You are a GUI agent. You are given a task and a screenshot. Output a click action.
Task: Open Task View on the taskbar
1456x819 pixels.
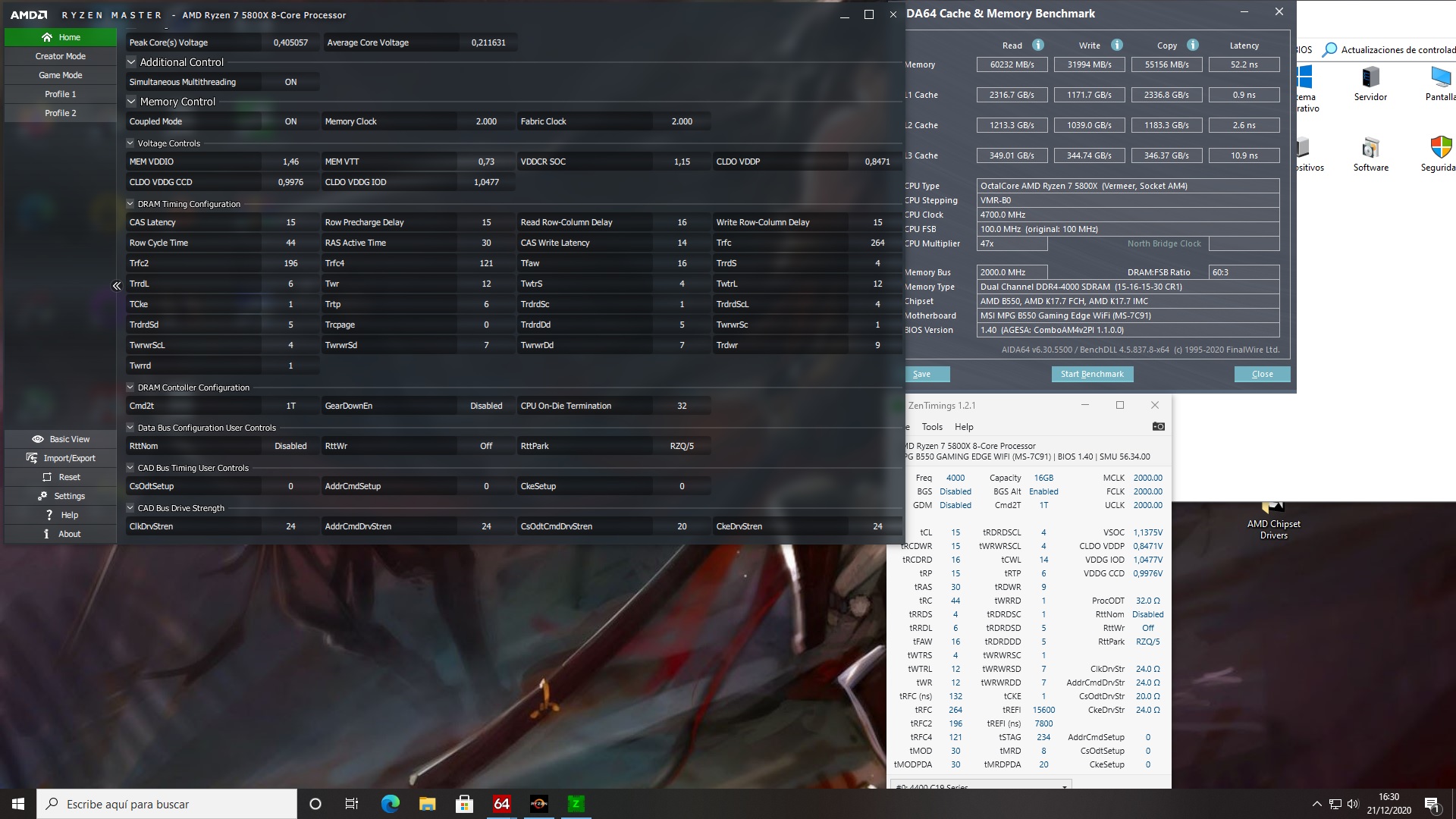(x=352, y=804)
